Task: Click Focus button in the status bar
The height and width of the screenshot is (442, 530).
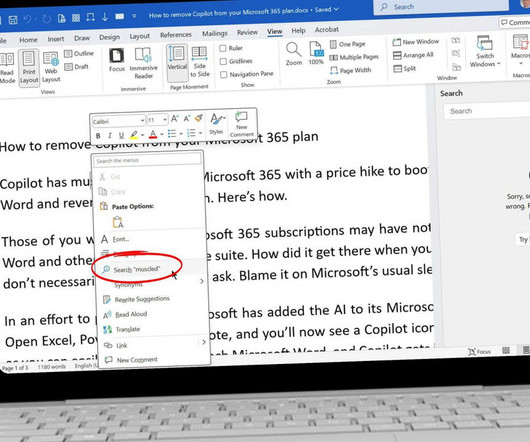Action: click(479, 352)
